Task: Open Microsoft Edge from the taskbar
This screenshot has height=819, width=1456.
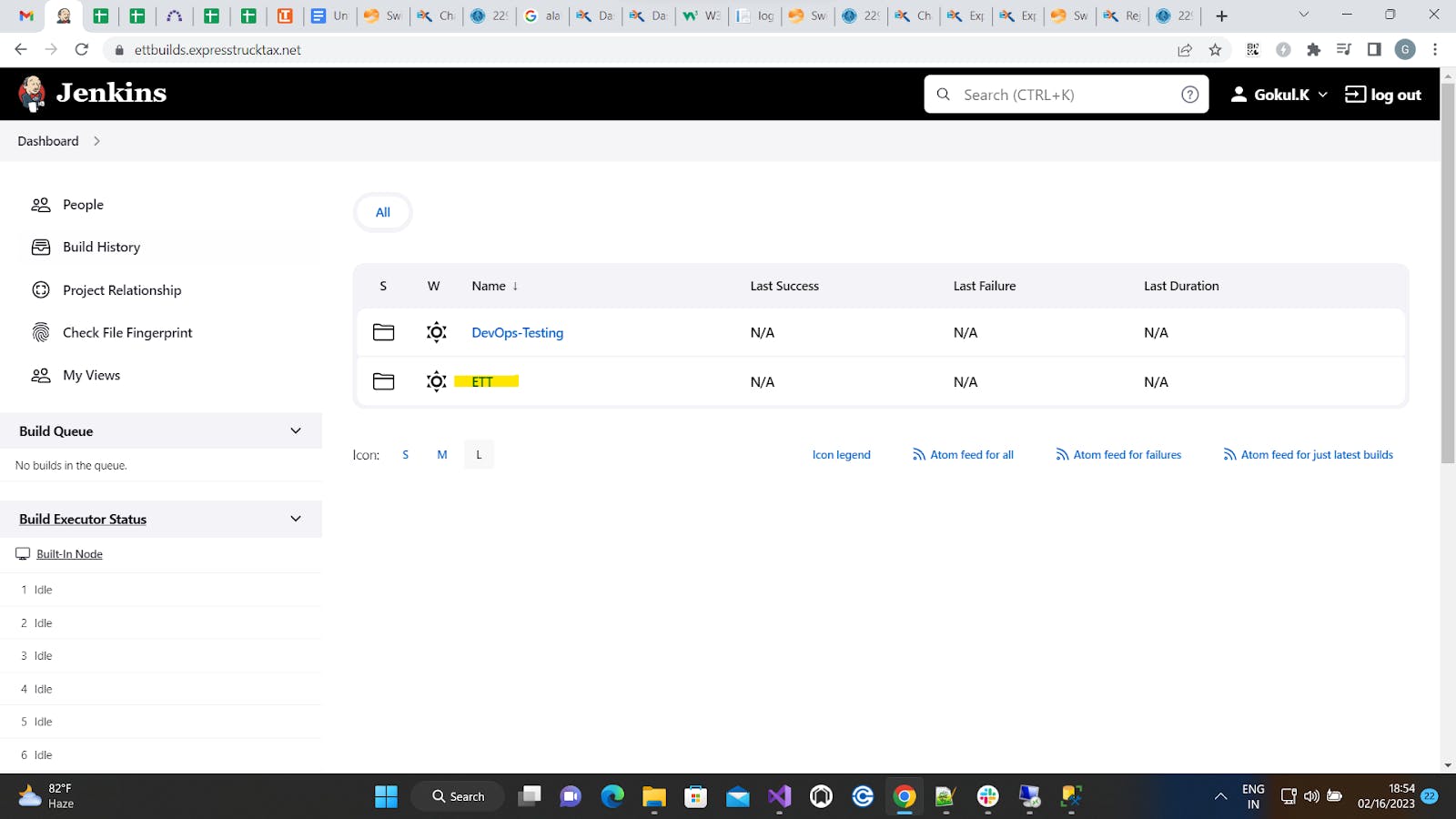Action: [x=612, y=797]
